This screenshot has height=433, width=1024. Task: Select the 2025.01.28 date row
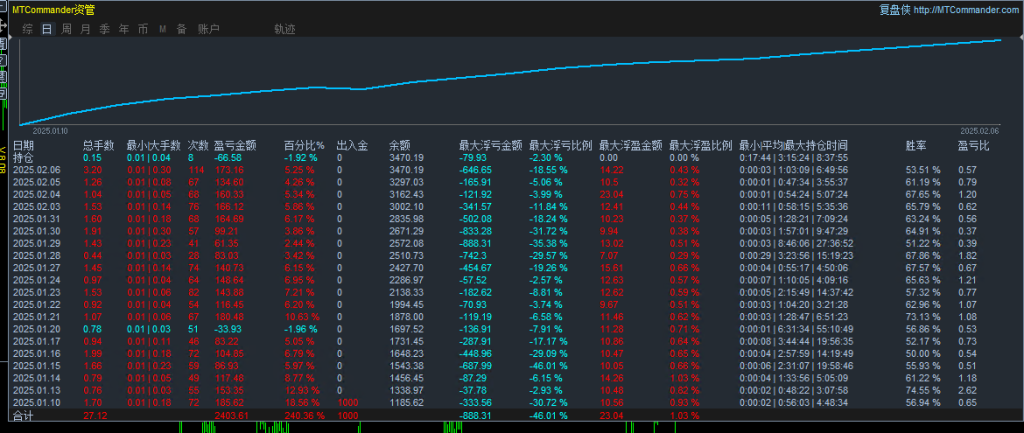(x=38, y=255)
